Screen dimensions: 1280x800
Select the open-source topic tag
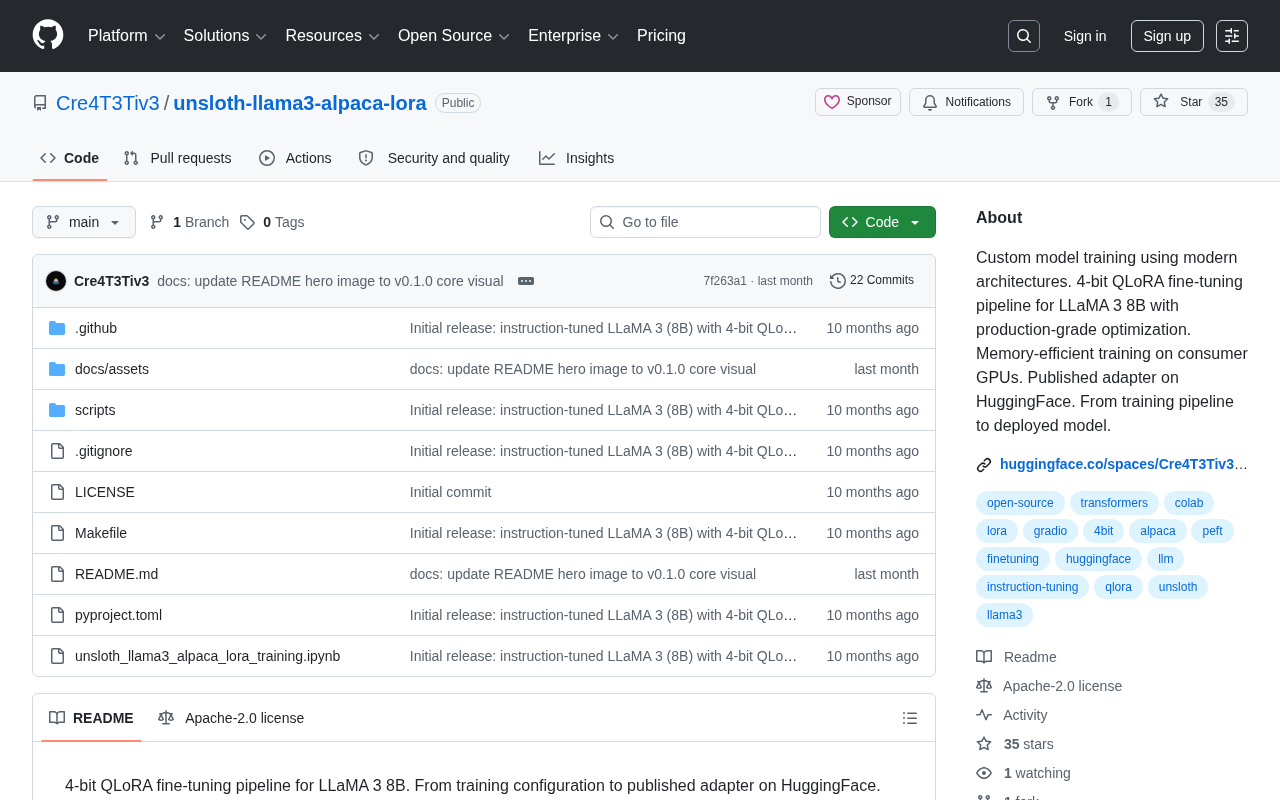(1020, 503)
